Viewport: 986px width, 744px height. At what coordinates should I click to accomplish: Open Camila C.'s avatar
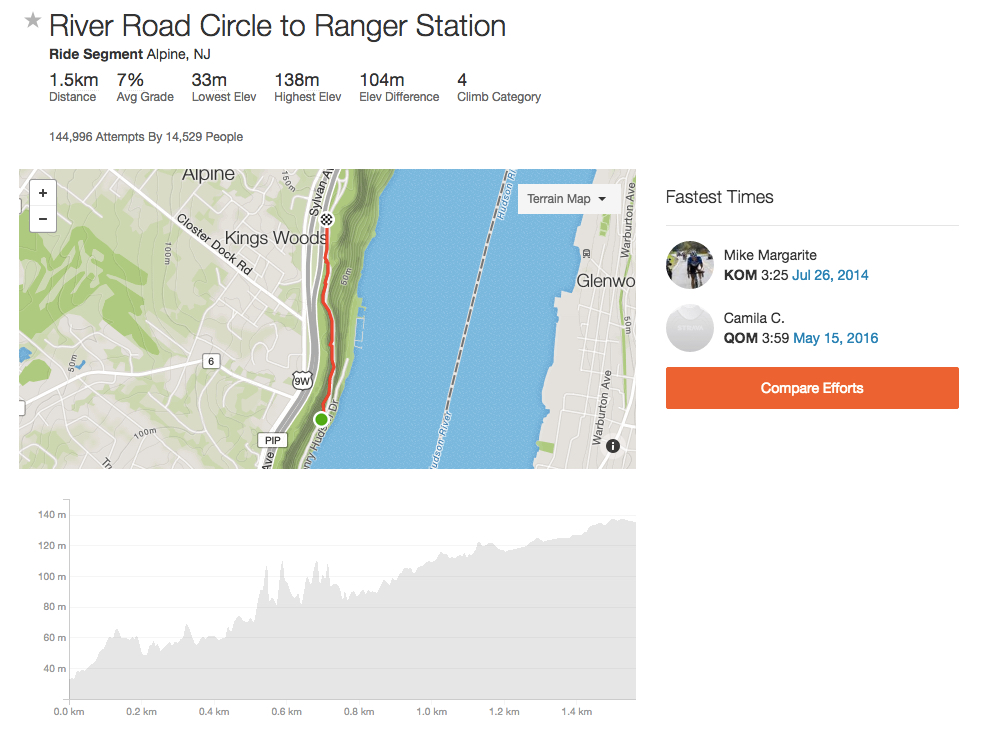pos(690,328)
